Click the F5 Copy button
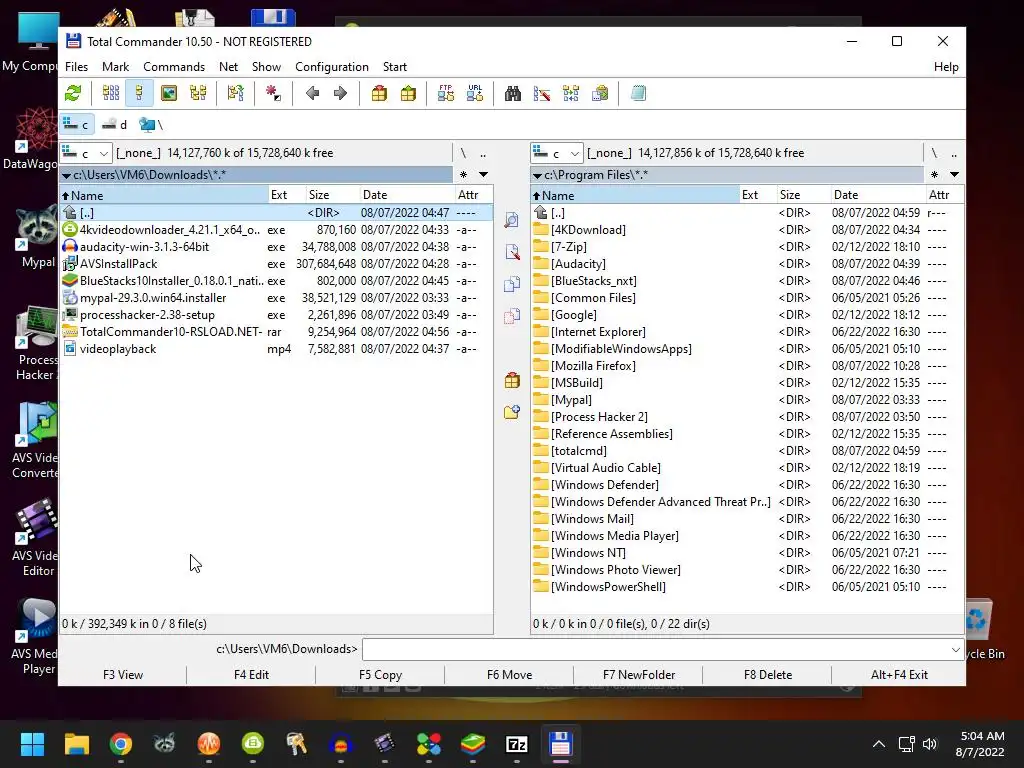The width and height of the screenshot is (1024, 768). (x=380, y=675)
